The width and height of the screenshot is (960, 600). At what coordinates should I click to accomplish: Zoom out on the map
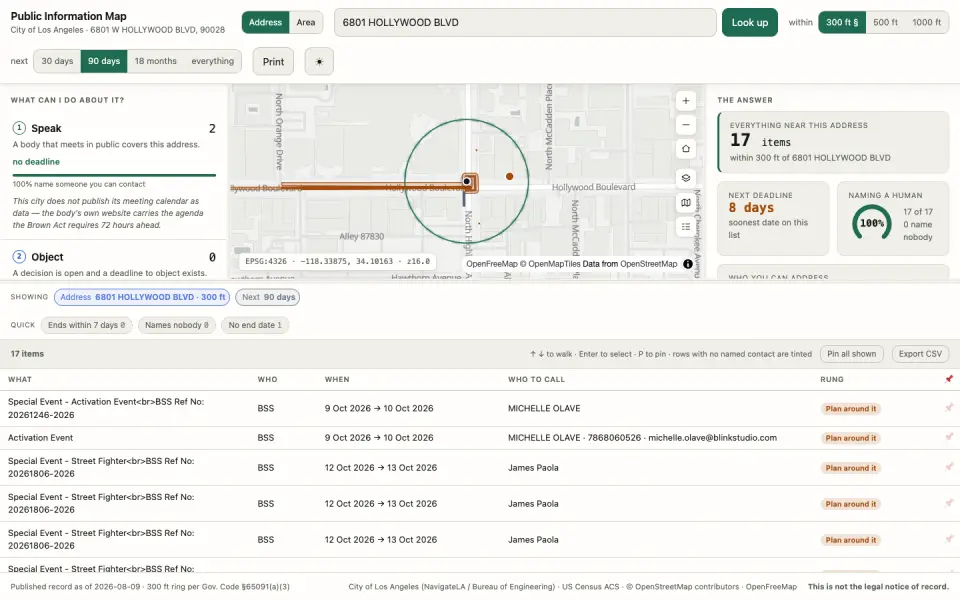point(686,125)
